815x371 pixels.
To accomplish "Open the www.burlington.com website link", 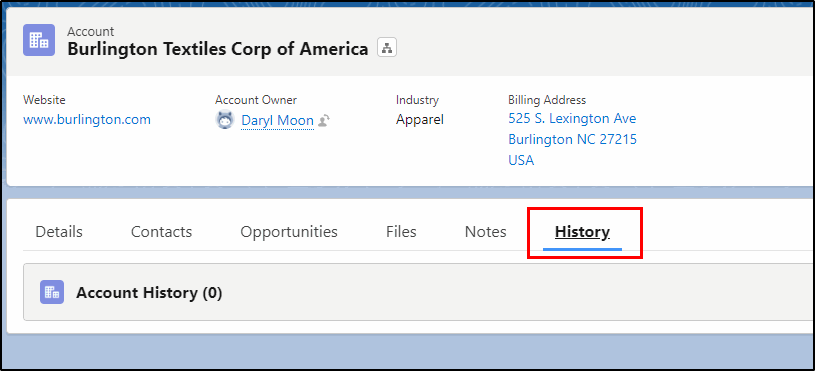I will point(87,120).
